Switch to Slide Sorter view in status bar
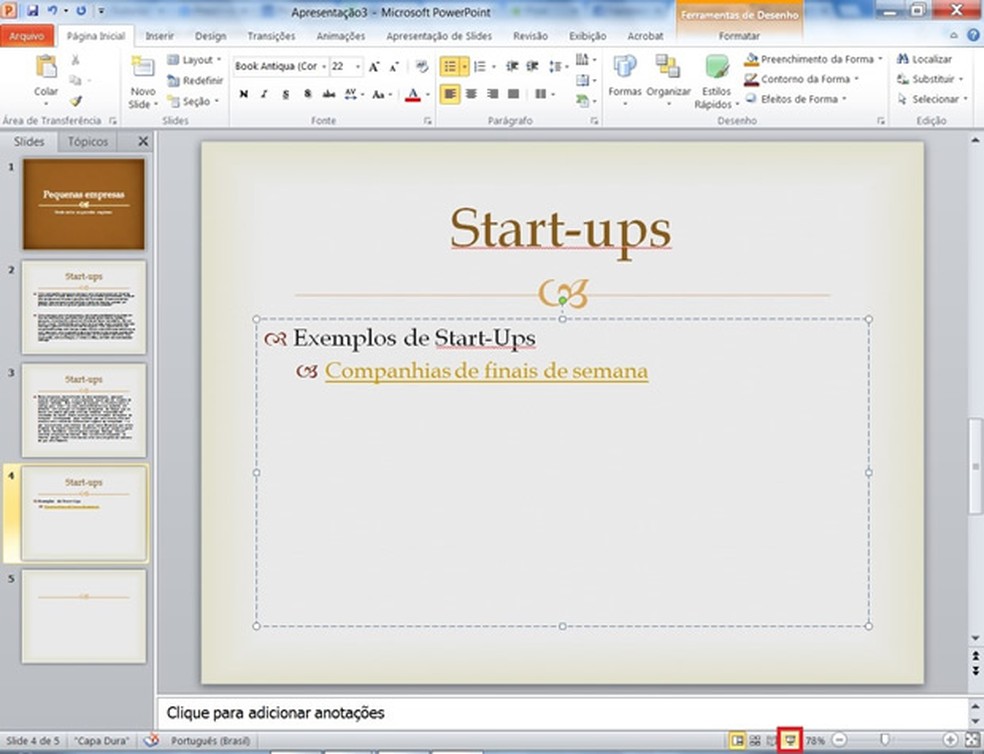The height and width of the screenshot is (754, 984). [x=756, y=741]
